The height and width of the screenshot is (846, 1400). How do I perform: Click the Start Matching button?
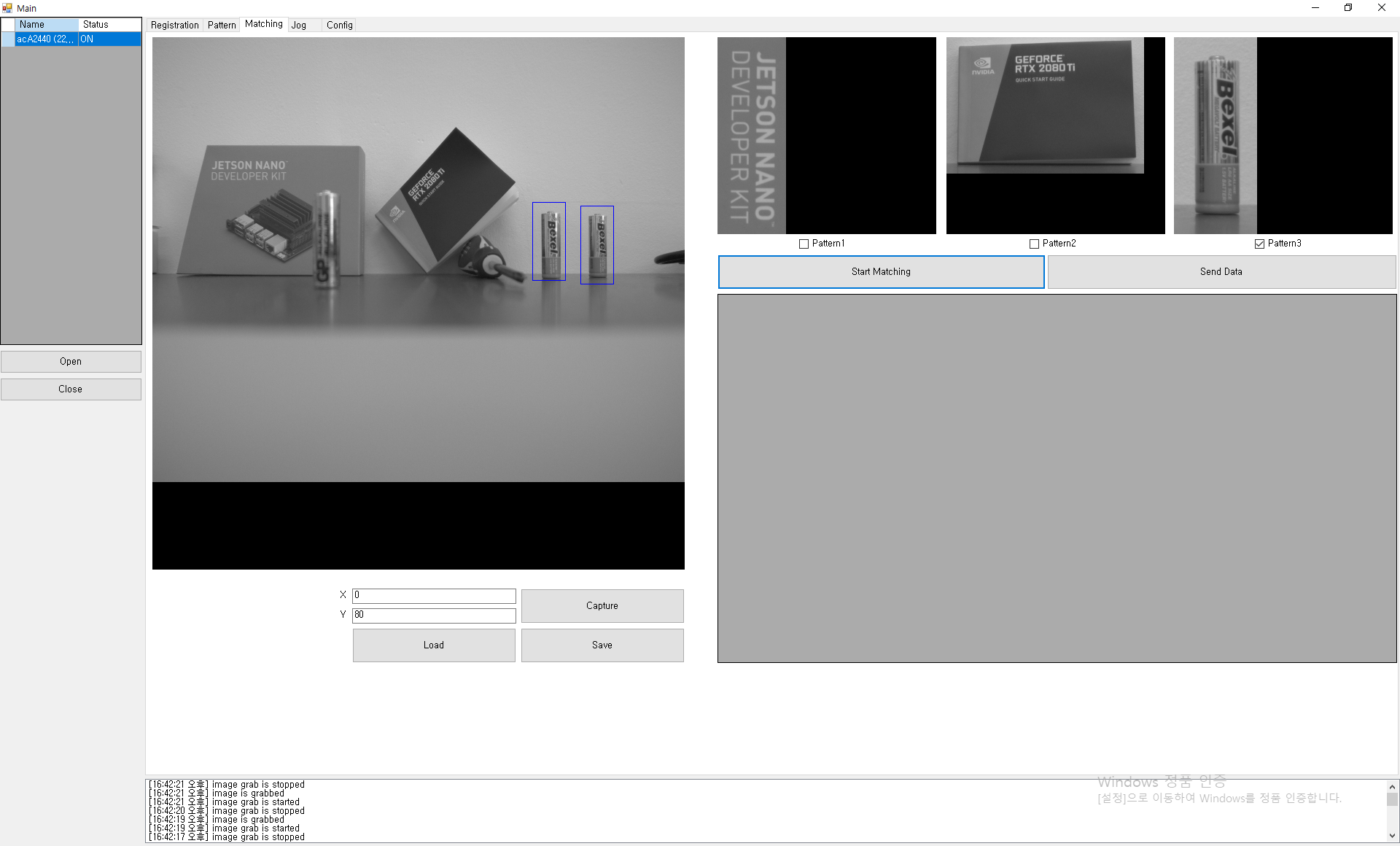click(881, 272)
